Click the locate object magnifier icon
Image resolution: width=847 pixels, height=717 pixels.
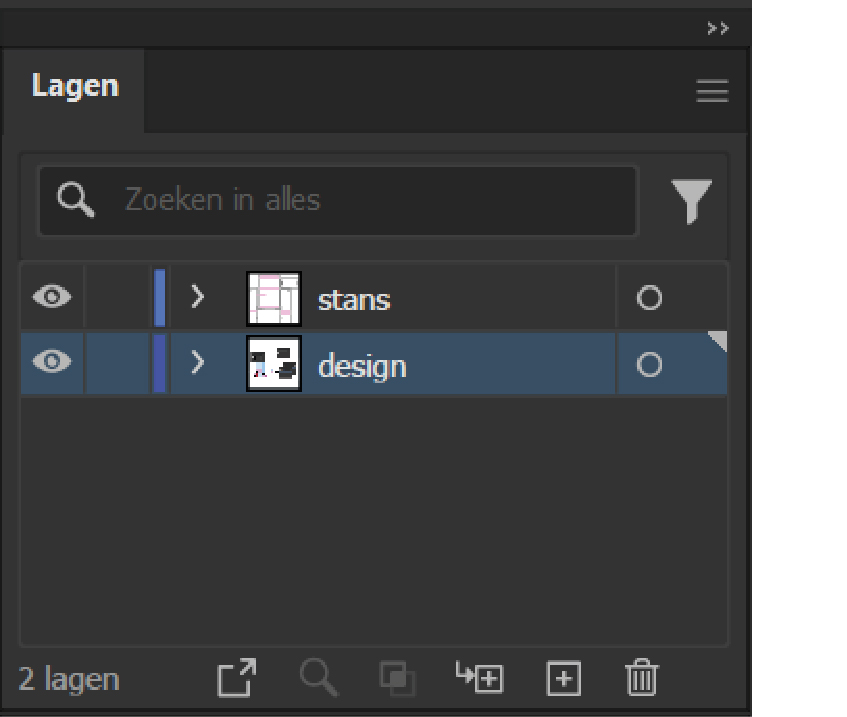pyautogui.click(x=319, y=677)
